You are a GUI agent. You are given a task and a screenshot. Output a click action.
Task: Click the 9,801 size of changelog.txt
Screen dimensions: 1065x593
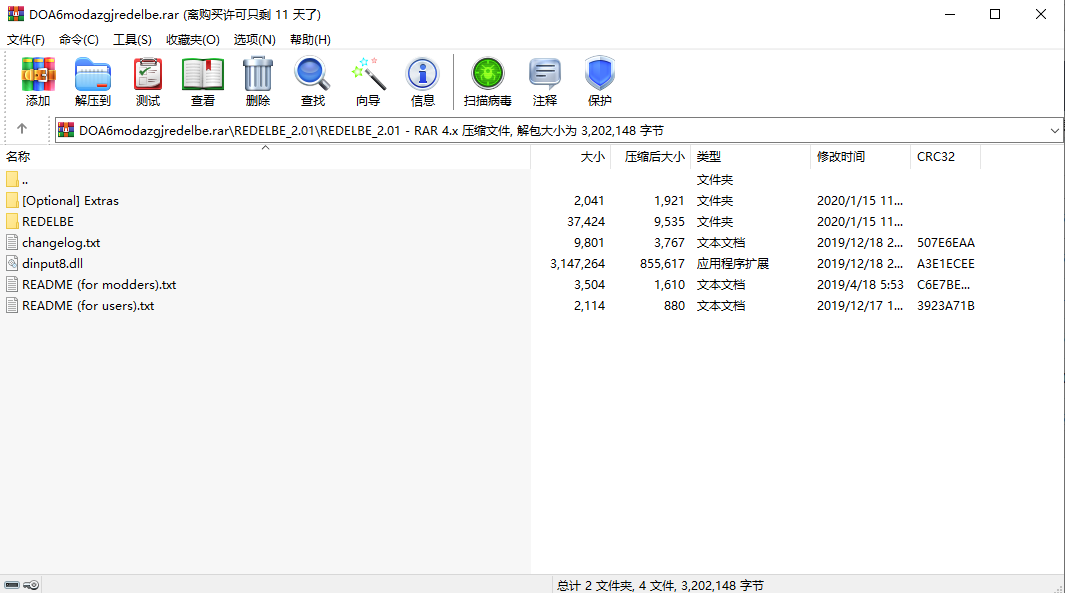click(x=589, y=242)
